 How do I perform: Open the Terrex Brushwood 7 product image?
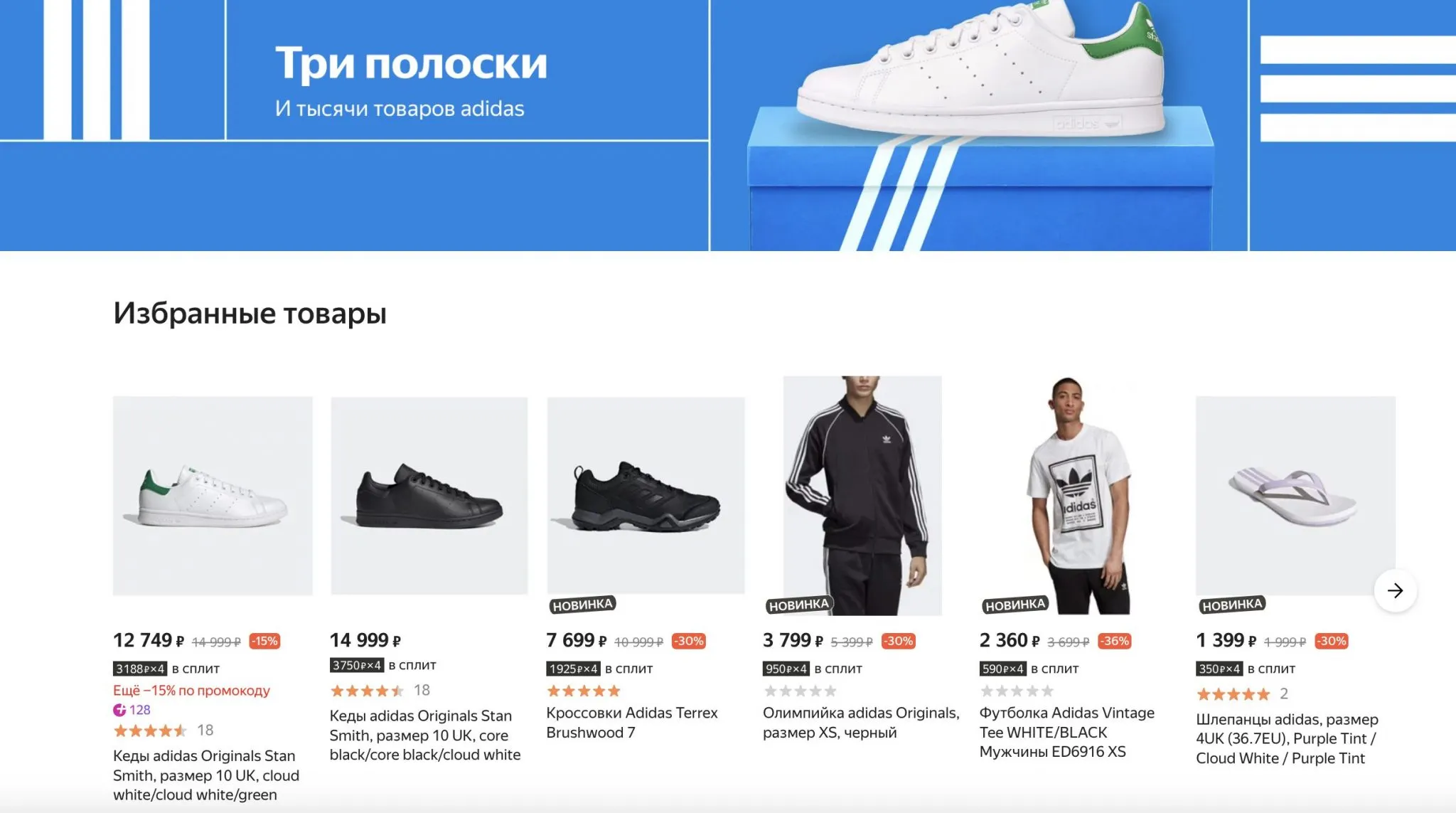tap(646, 496)
